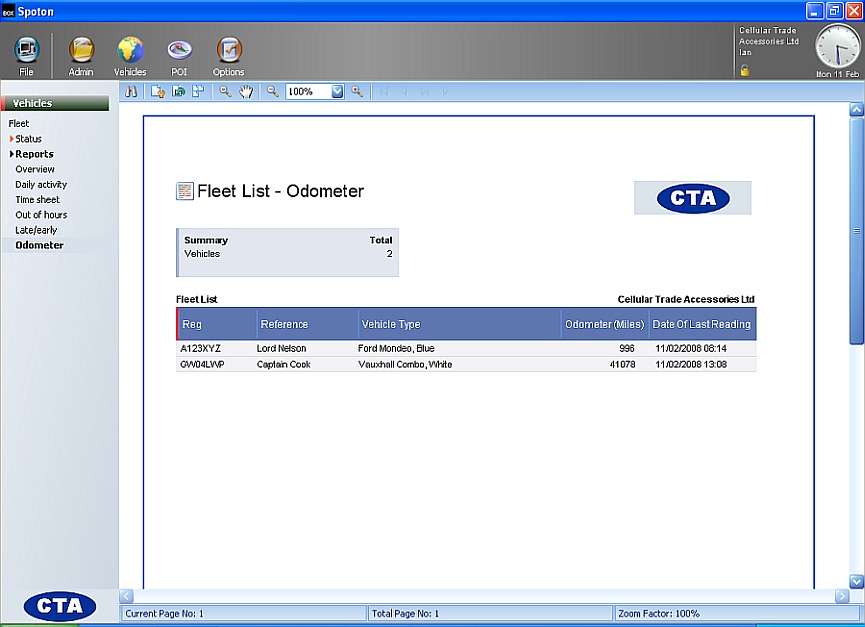Open the POI icon
Image resolution: width=865 pixels, height=627 pixels.
179,51
